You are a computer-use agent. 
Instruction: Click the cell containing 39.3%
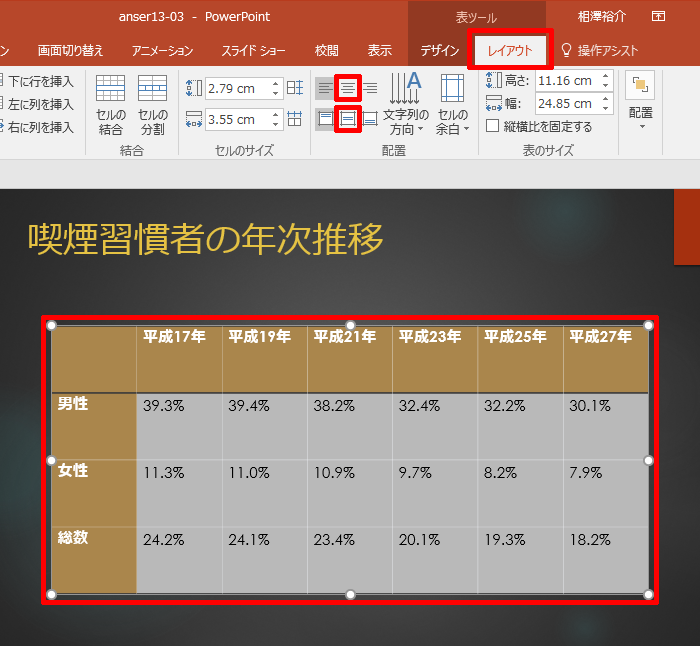179,426
